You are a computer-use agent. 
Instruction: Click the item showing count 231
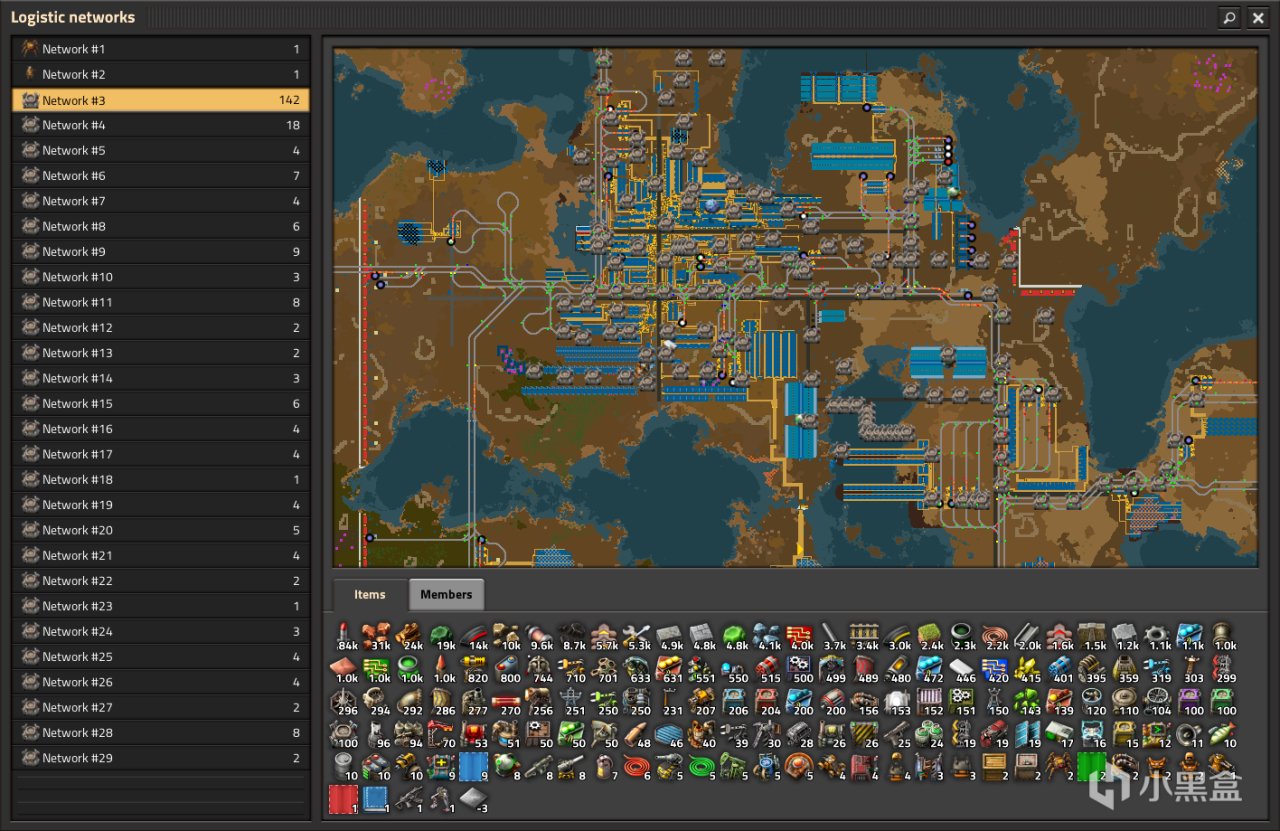tap(670, 701)
